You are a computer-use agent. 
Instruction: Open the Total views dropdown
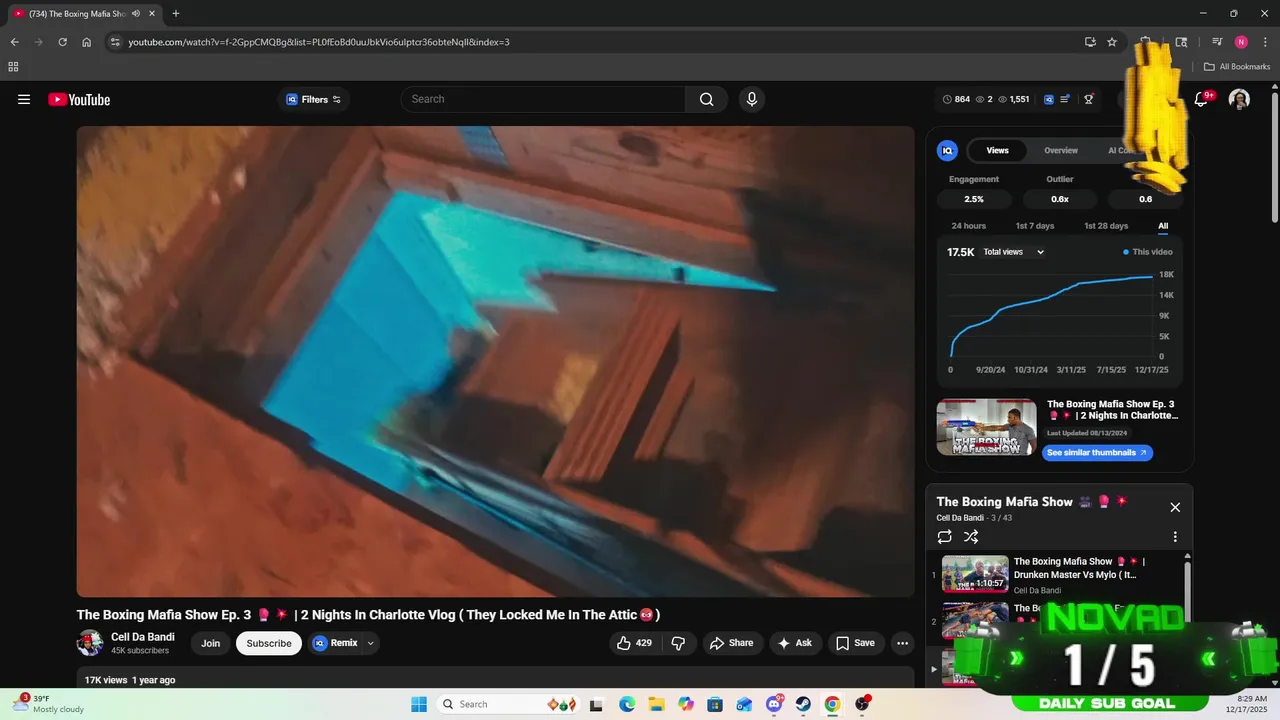pos(1013,252)
